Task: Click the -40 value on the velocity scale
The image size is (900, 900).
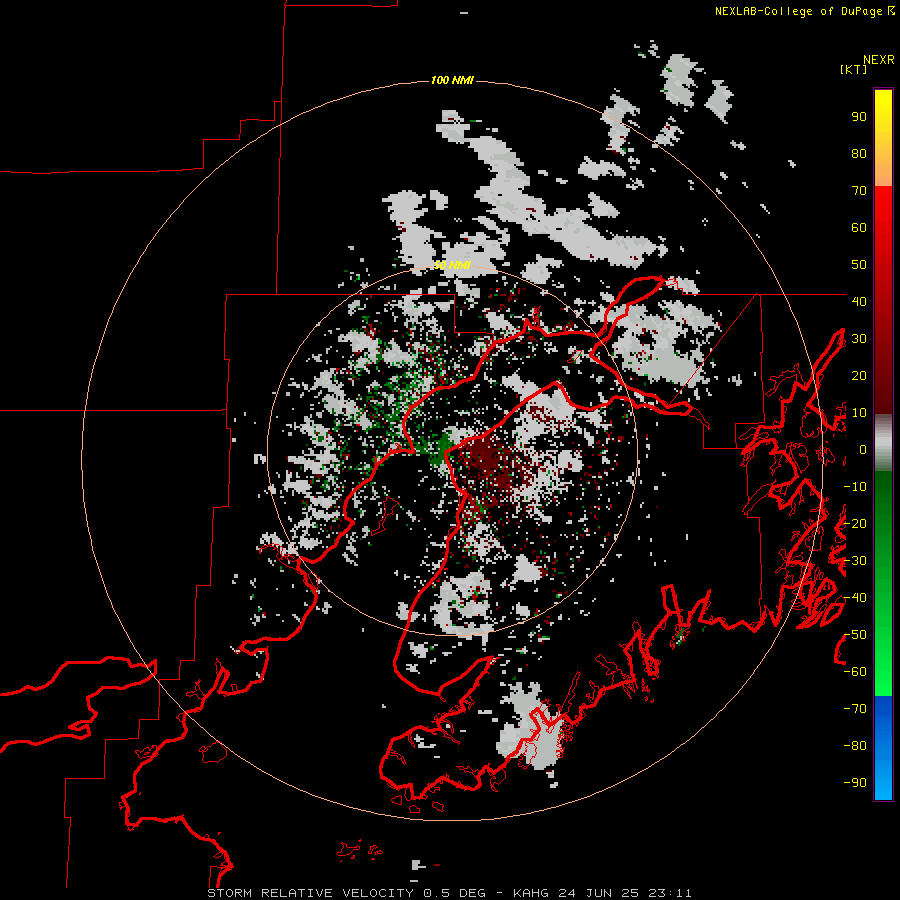Action: 855,598
